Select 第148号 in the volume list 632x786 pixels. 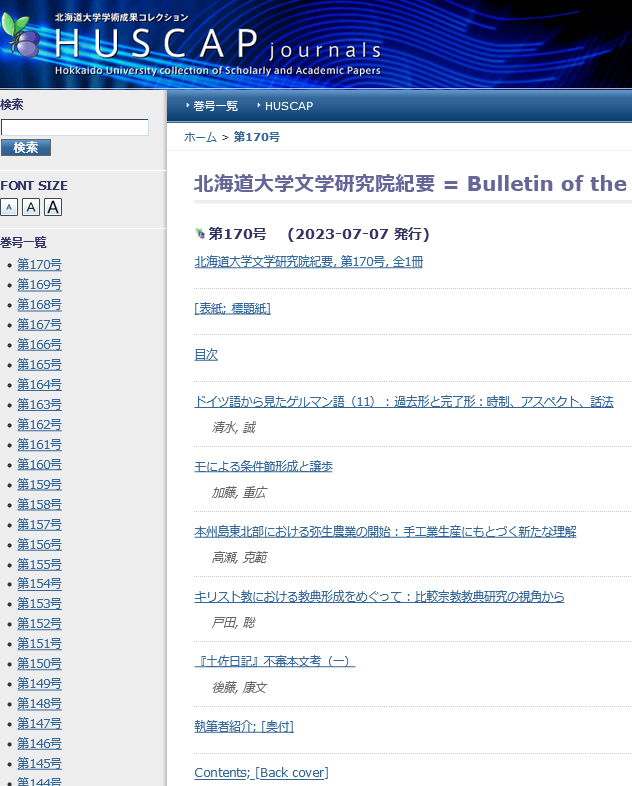(x=40, y=703)
